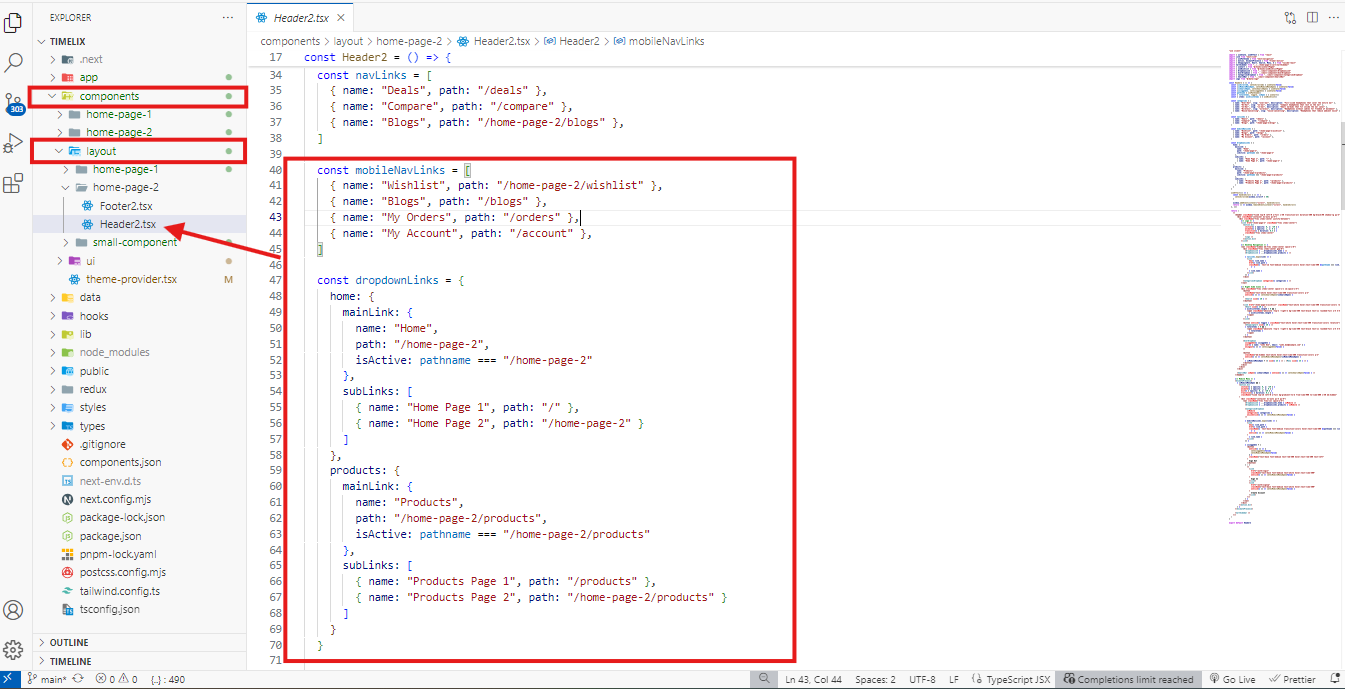Open Footer2.tsx file
The width and height of the screenshot is (1345, 689).
pos(139,206)
